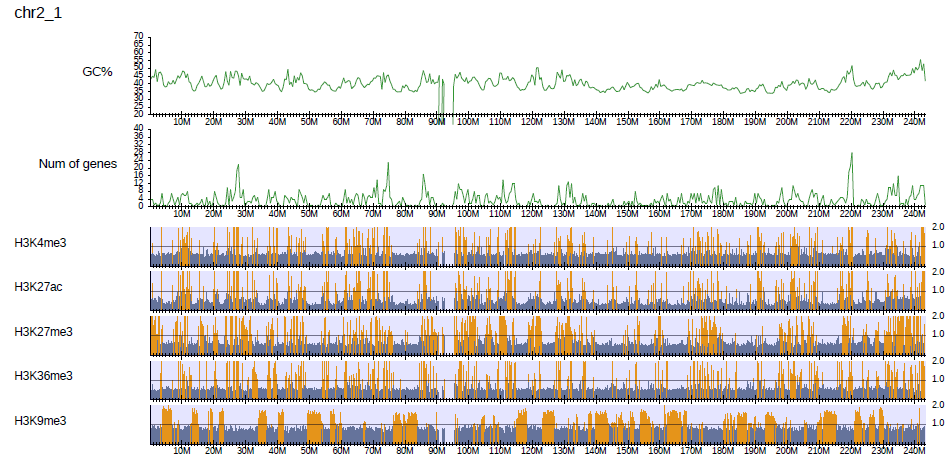Click the 100M tick label under the GC% chart
The width and height of the screenshot is (952, 476).
(x=468, y=122)
